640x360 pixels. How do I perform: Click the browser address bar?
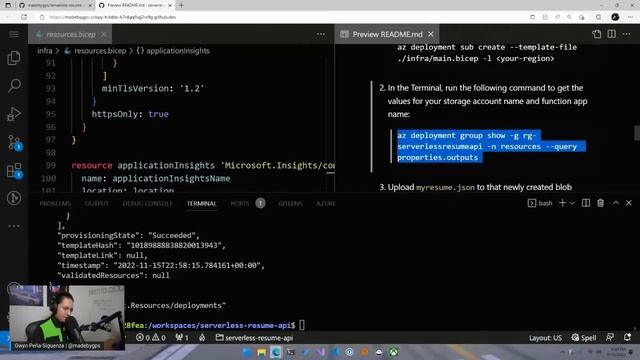(282, 17)
